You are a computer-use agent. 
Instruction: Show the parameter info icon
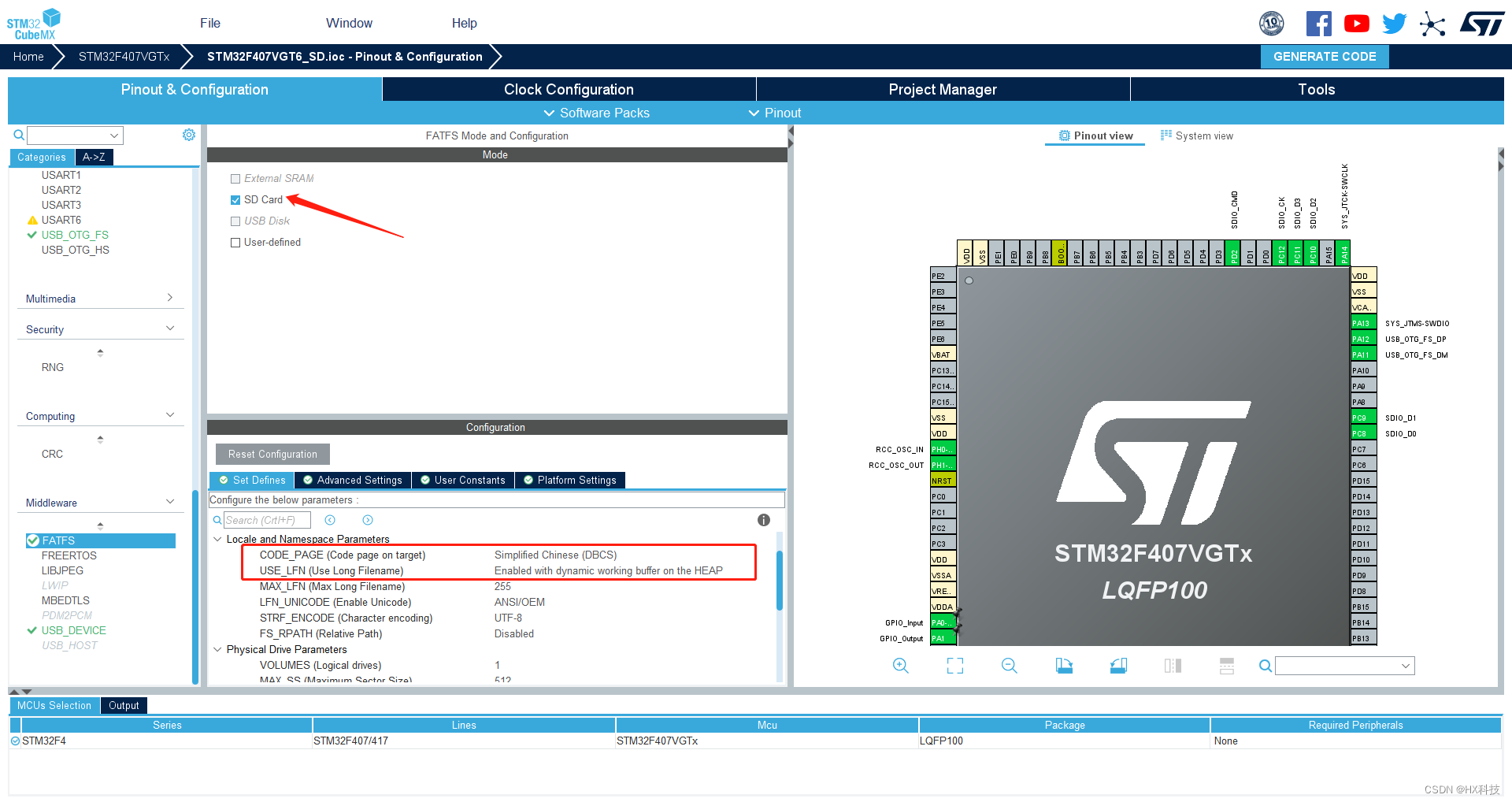[x=764, y=520]
